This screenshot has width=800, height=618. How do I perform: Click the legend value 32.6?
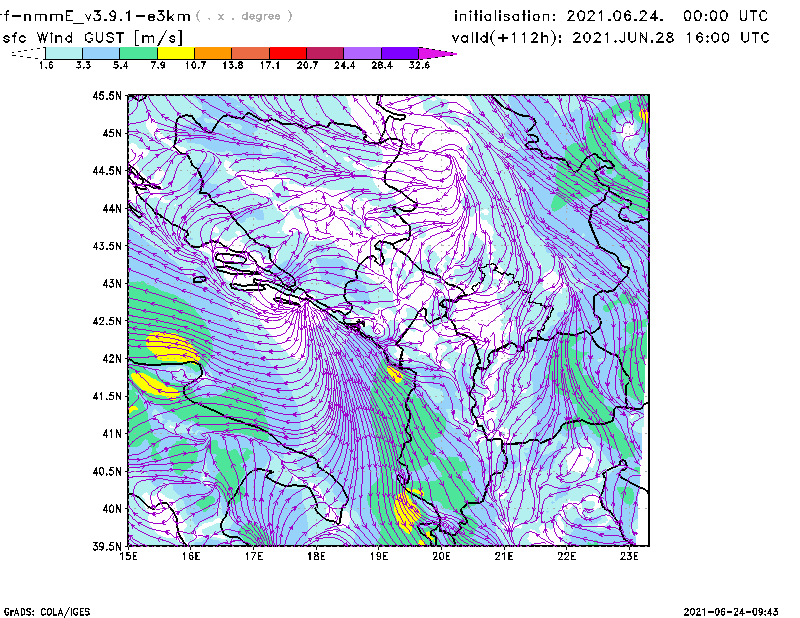coord(419,65)
